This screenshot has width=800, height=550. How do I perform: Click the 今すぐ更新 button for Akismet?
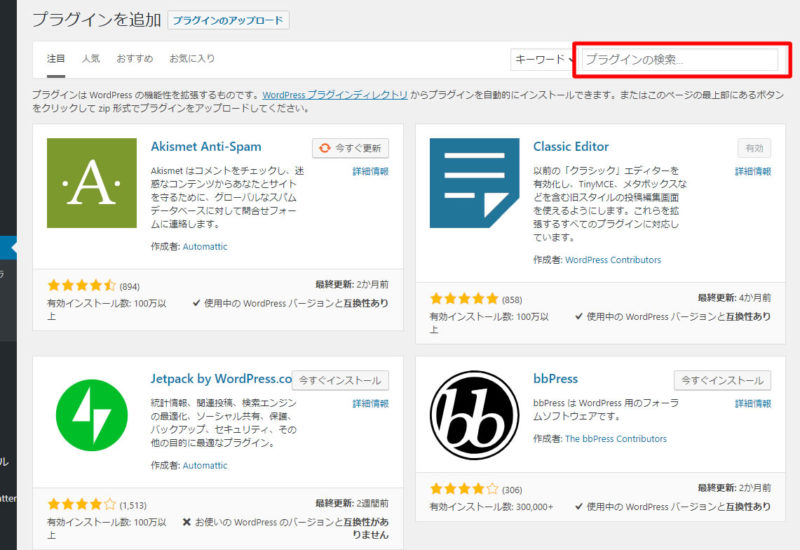click(x=351, y=148)
